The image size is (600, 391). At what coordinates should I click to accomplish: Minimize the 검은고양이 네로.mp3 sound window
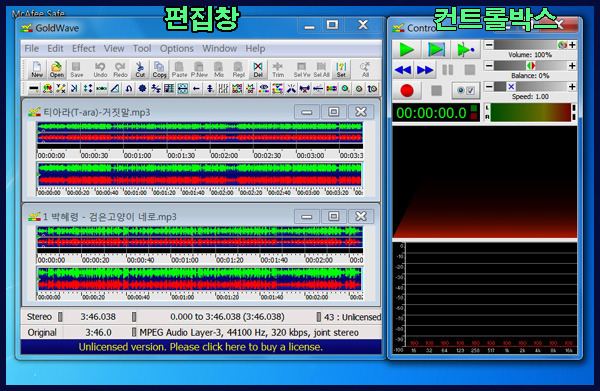[x=307, y=217]
